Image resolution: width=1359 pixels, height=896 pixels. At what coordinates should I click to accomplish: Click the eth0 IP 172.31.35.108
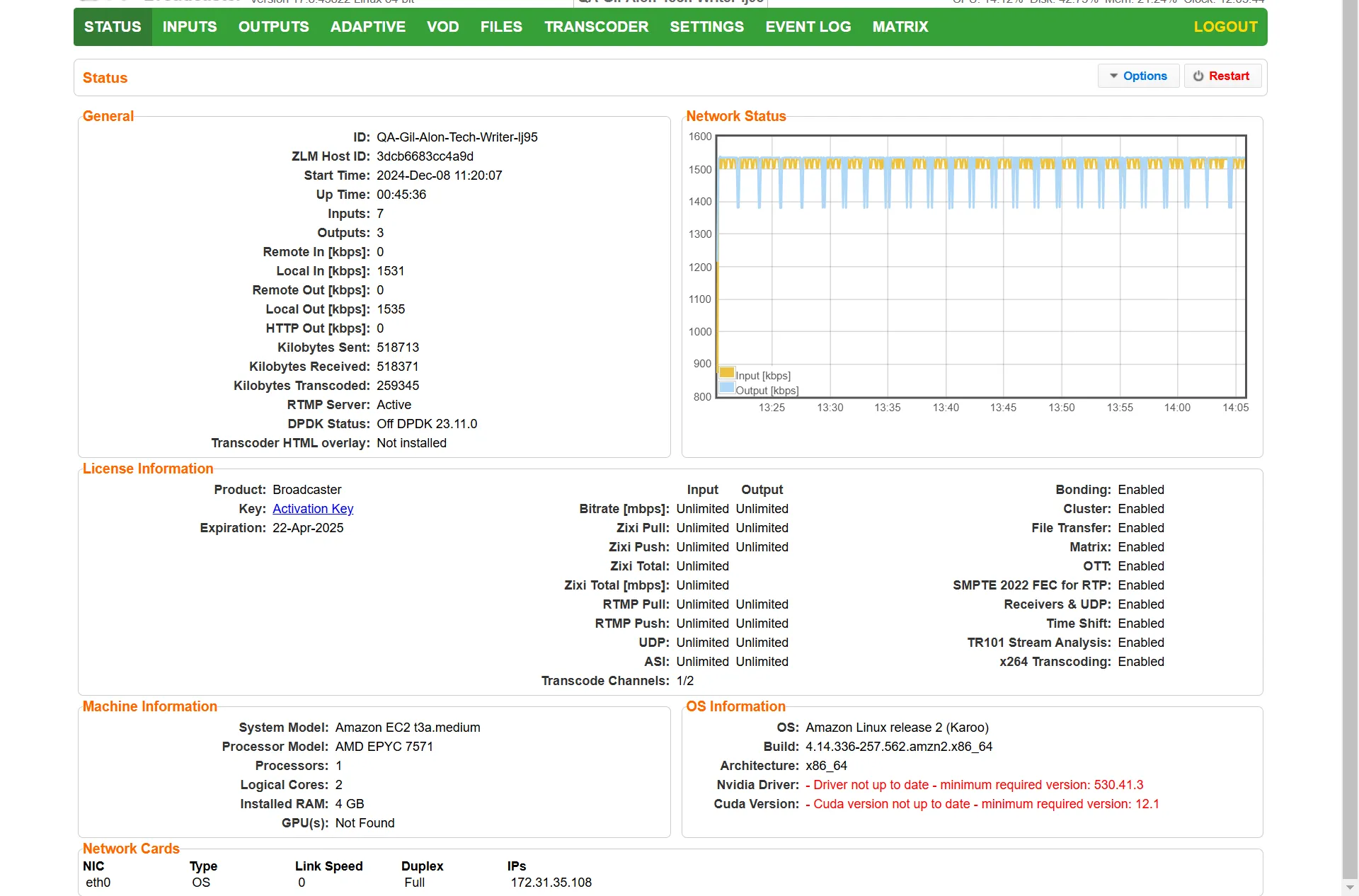551,883
